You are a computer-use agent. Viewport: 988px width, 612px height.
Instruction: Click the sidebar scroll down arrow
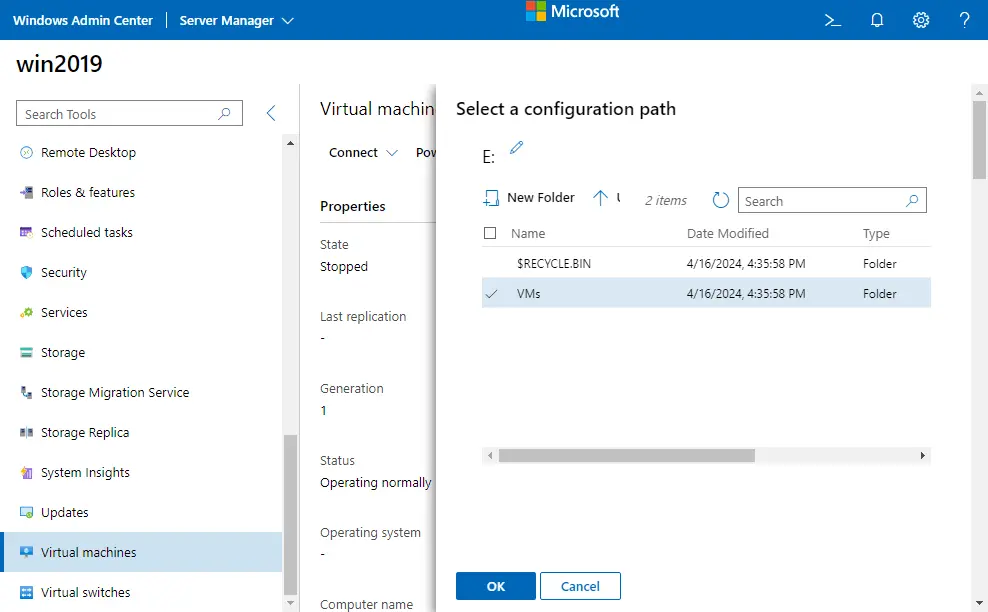[290, 603]
